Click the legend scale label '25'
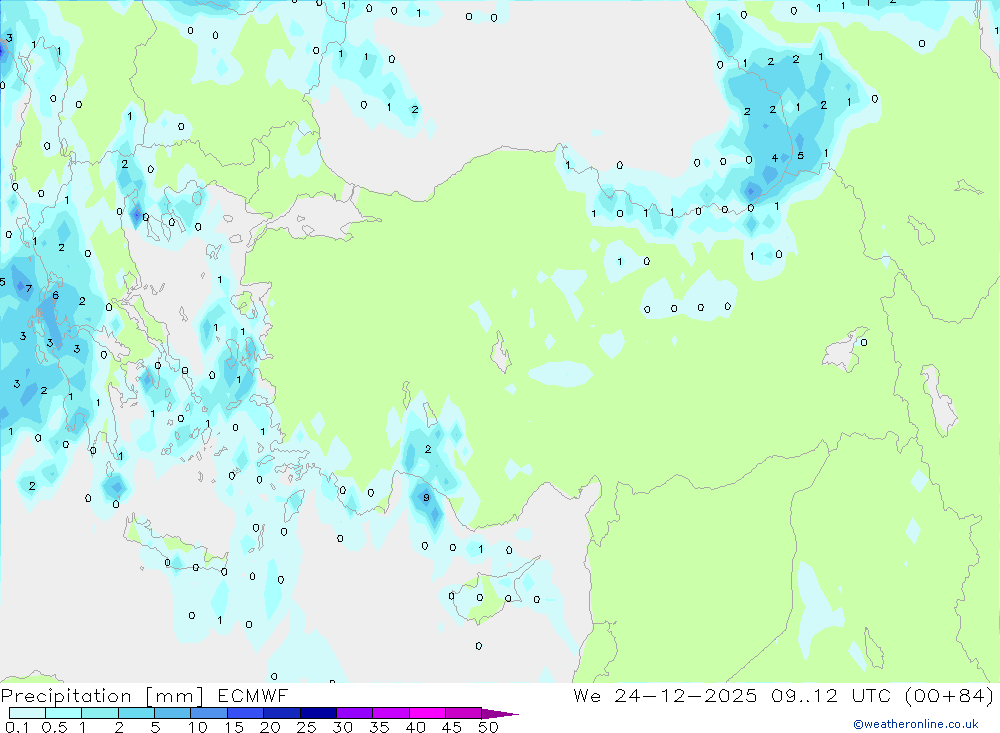This screenshot has width=1000, height=733. pos(306,727)
